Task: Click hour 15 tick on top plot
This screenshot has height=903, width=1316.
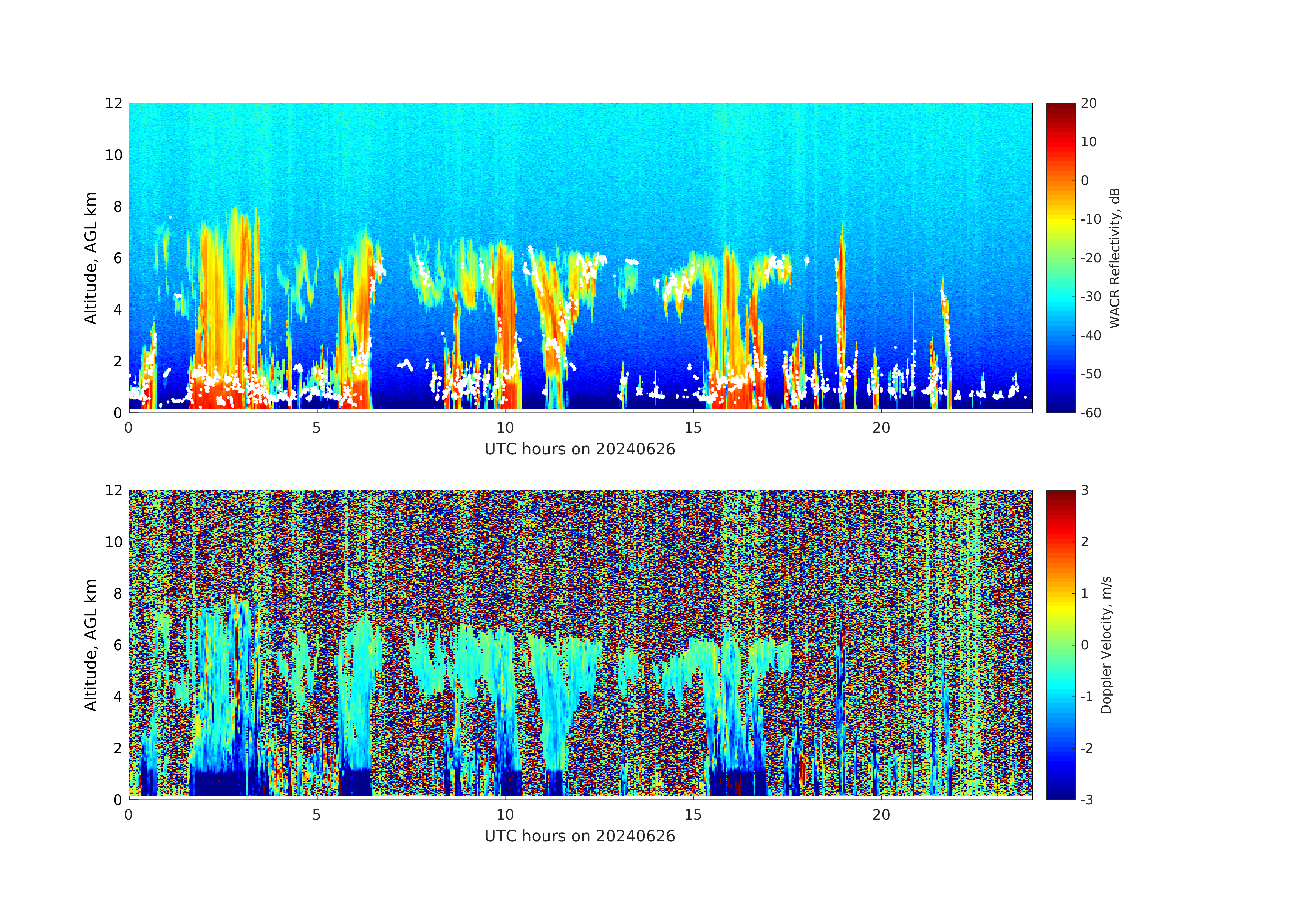Action: pos(693,428)
